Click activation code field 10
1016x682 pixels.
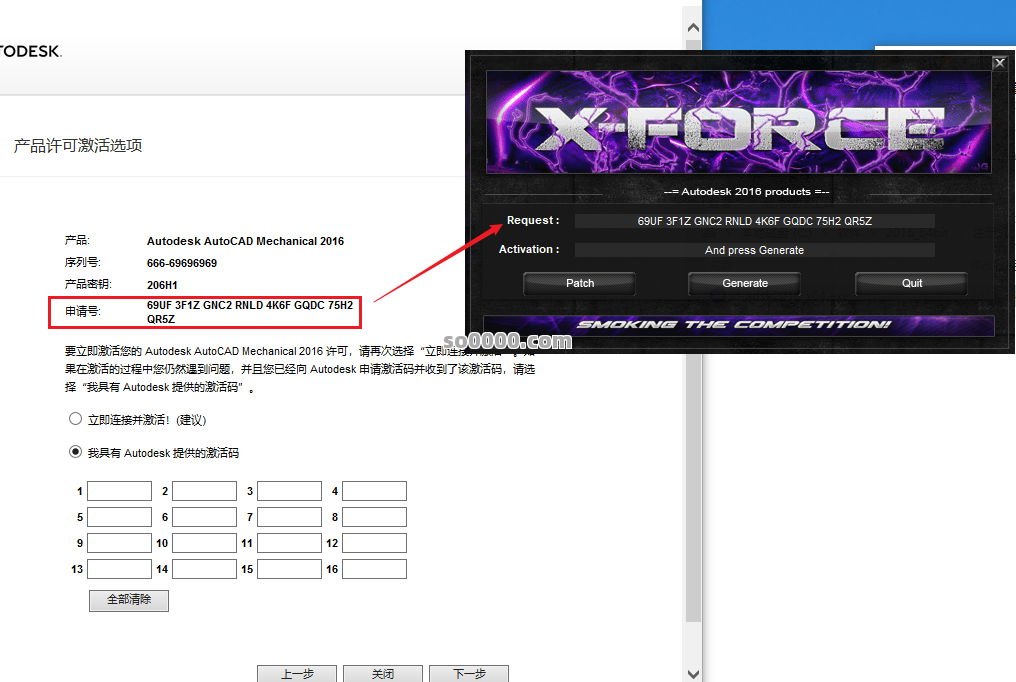[x=204, y=543]
